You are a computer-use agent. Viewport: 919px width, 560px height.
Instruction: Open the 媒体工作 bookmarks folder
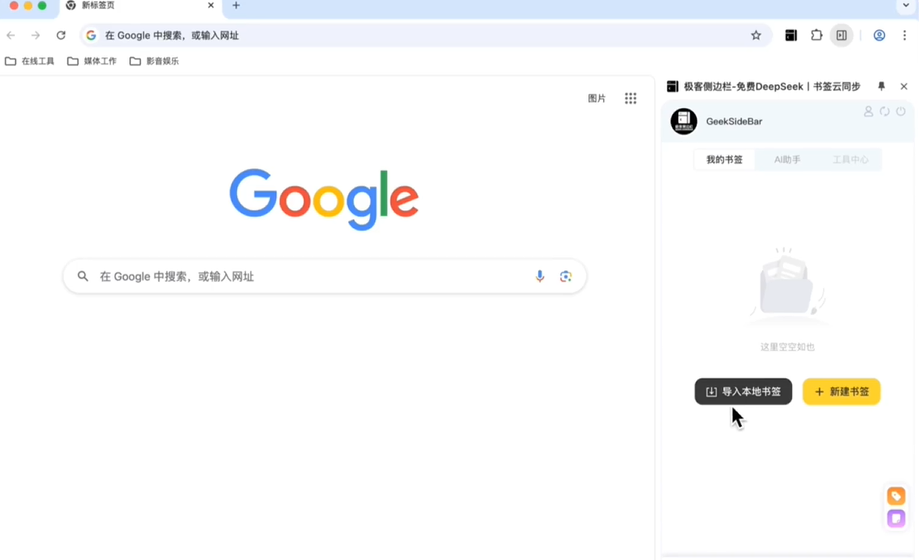click(x=92, y=61)
